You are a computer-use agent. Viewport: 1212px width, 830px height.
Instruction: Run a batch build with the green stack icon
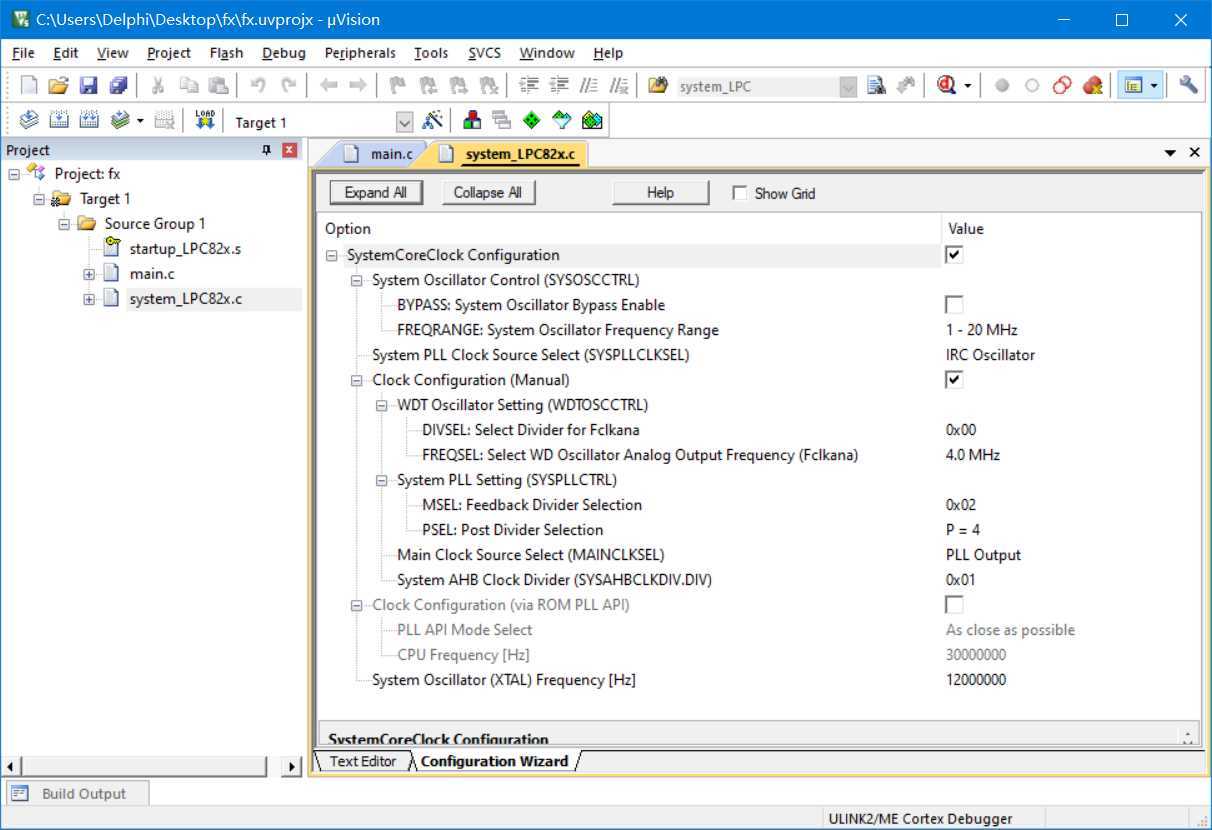pyautogui.click(x=120, y=121)
